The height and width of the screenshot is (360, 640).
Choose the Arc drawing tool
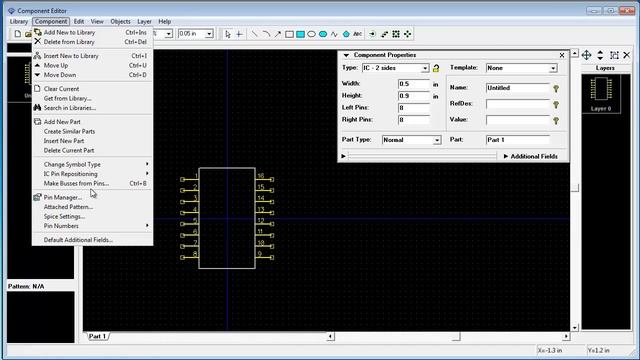pos(266,34)
